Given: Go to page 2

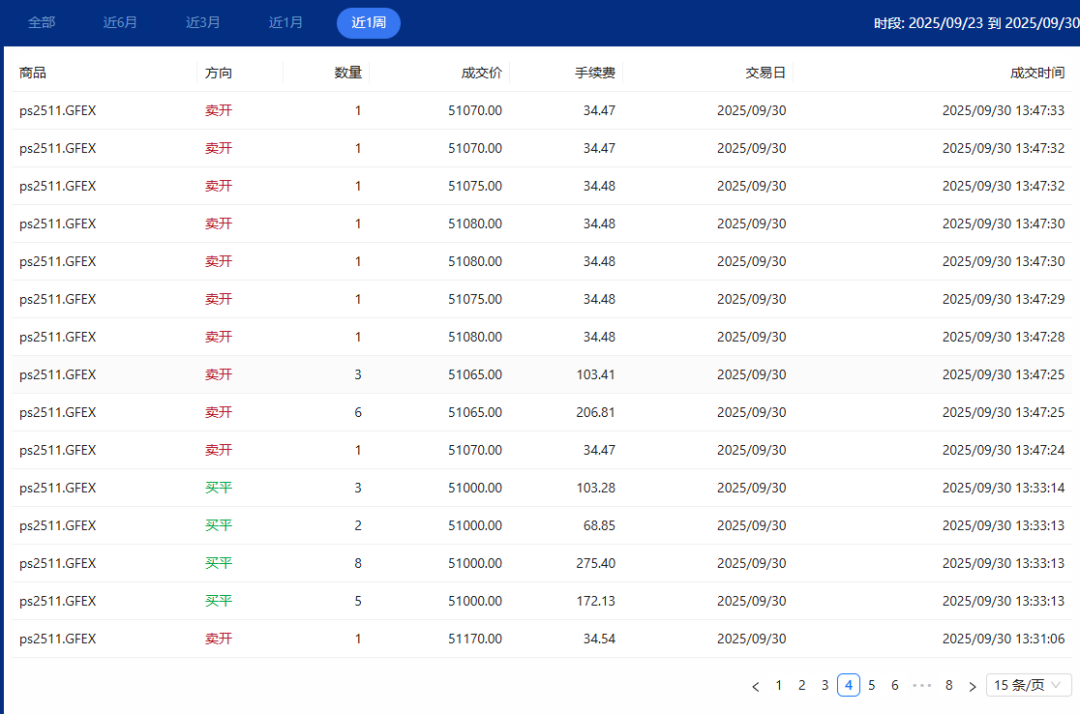Looking at the screenshot, I should pyautogui.click(x=802, y=685).
